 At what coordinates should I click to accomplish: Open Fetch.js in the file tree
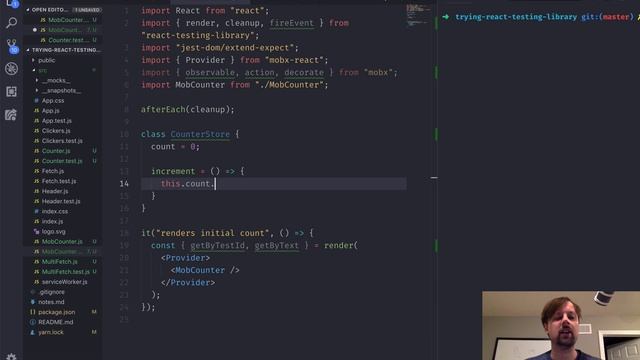point(53,171)
